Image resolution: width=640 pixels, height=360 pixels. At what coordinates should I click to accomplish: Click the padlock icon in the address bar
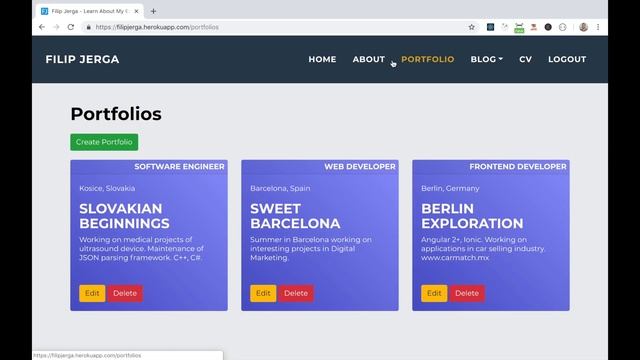pyautogui.click(x=89, y=27)
